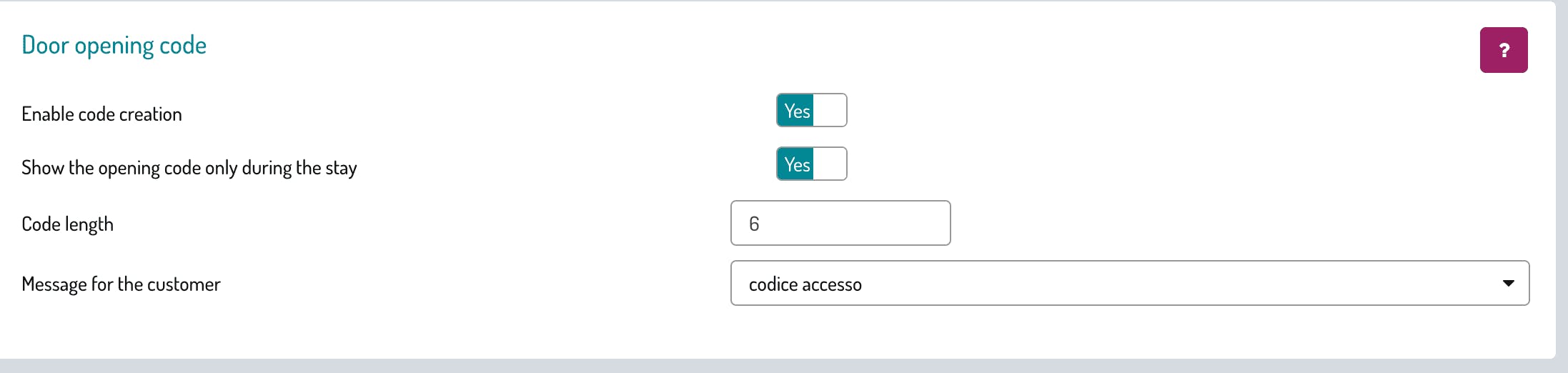Click the empty right end of the Code length field
The width and height of the screenshot is (1568, 373).
pos(922,224)
